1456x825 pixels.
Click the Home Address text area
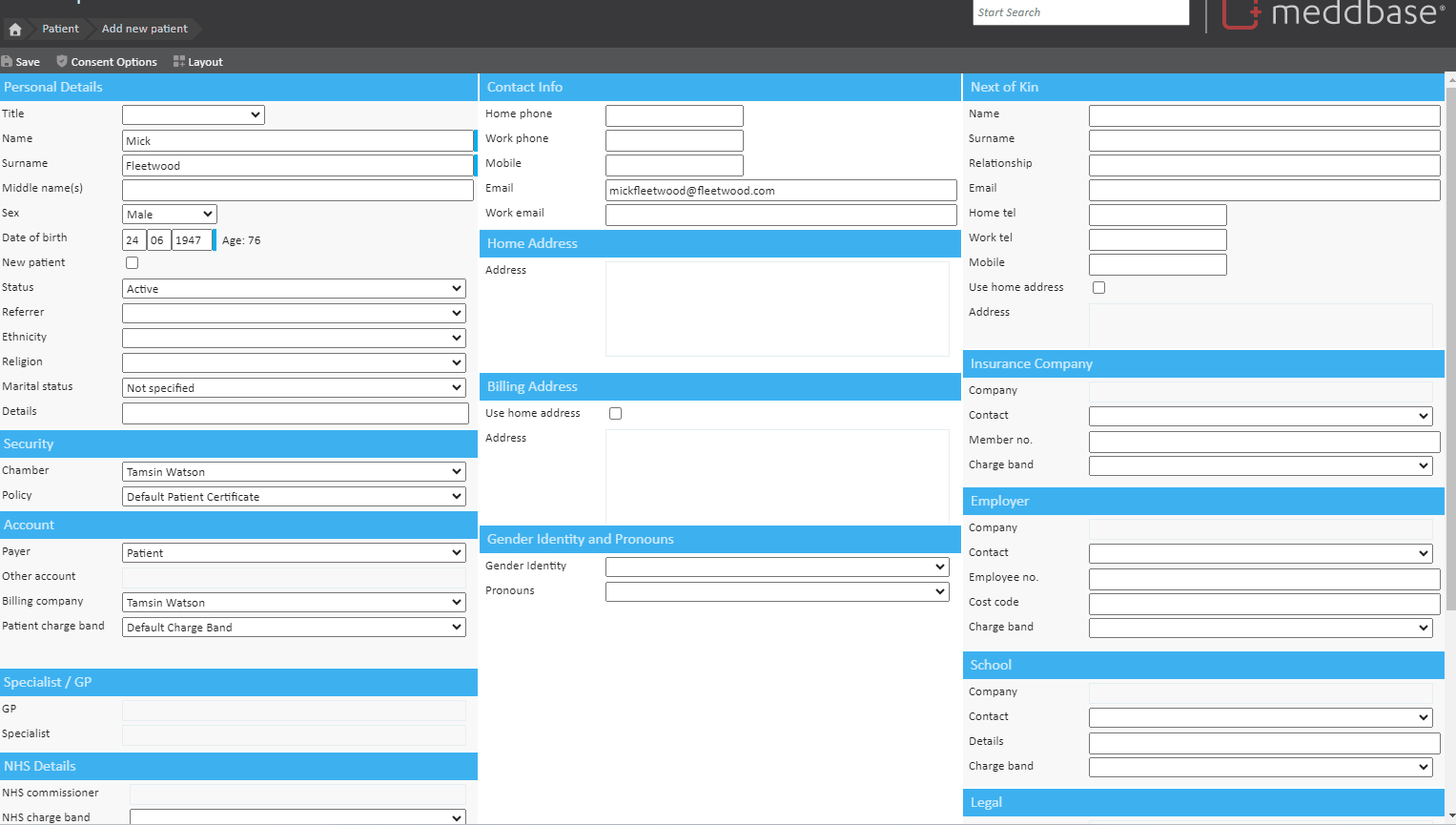[x=776, y=309]
